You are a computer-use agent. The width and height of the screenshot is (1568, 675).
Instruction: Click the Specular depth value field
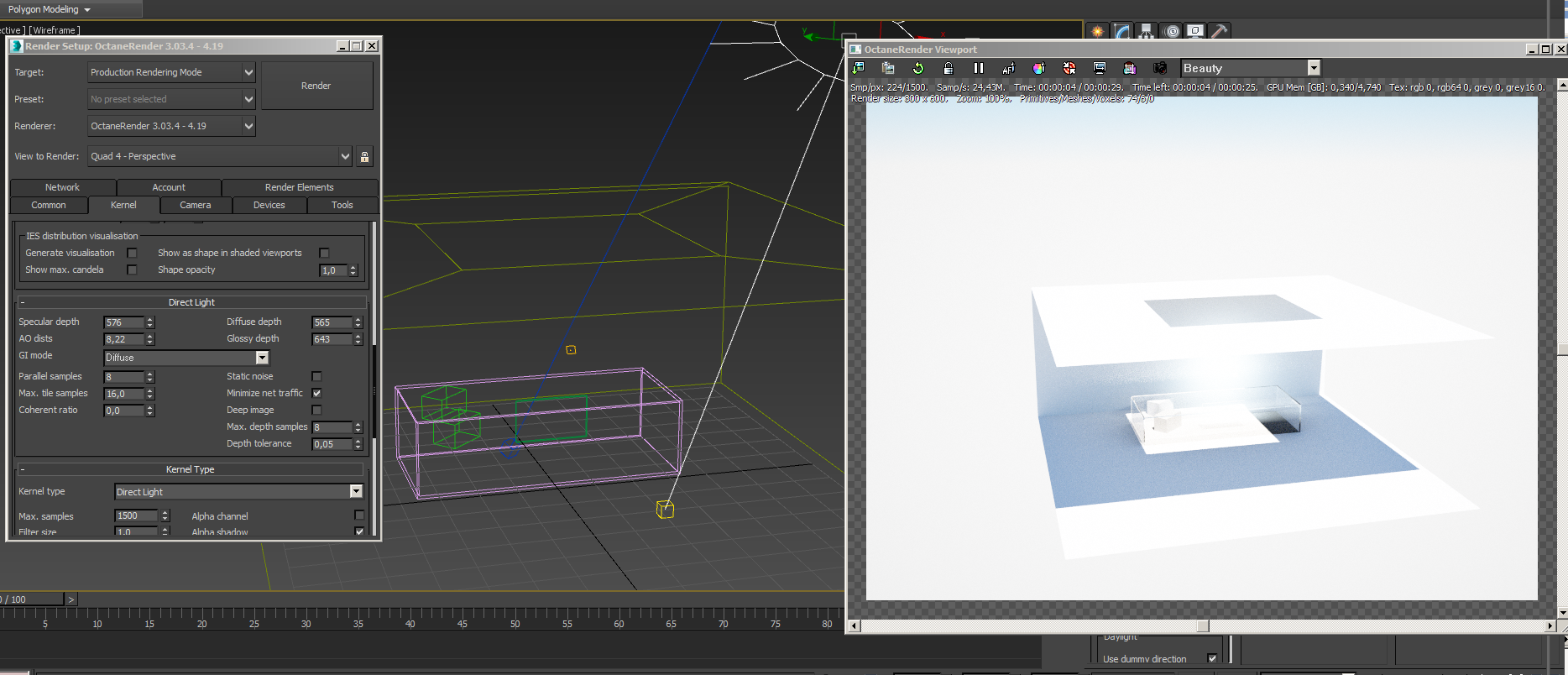[x=124, y=322]
